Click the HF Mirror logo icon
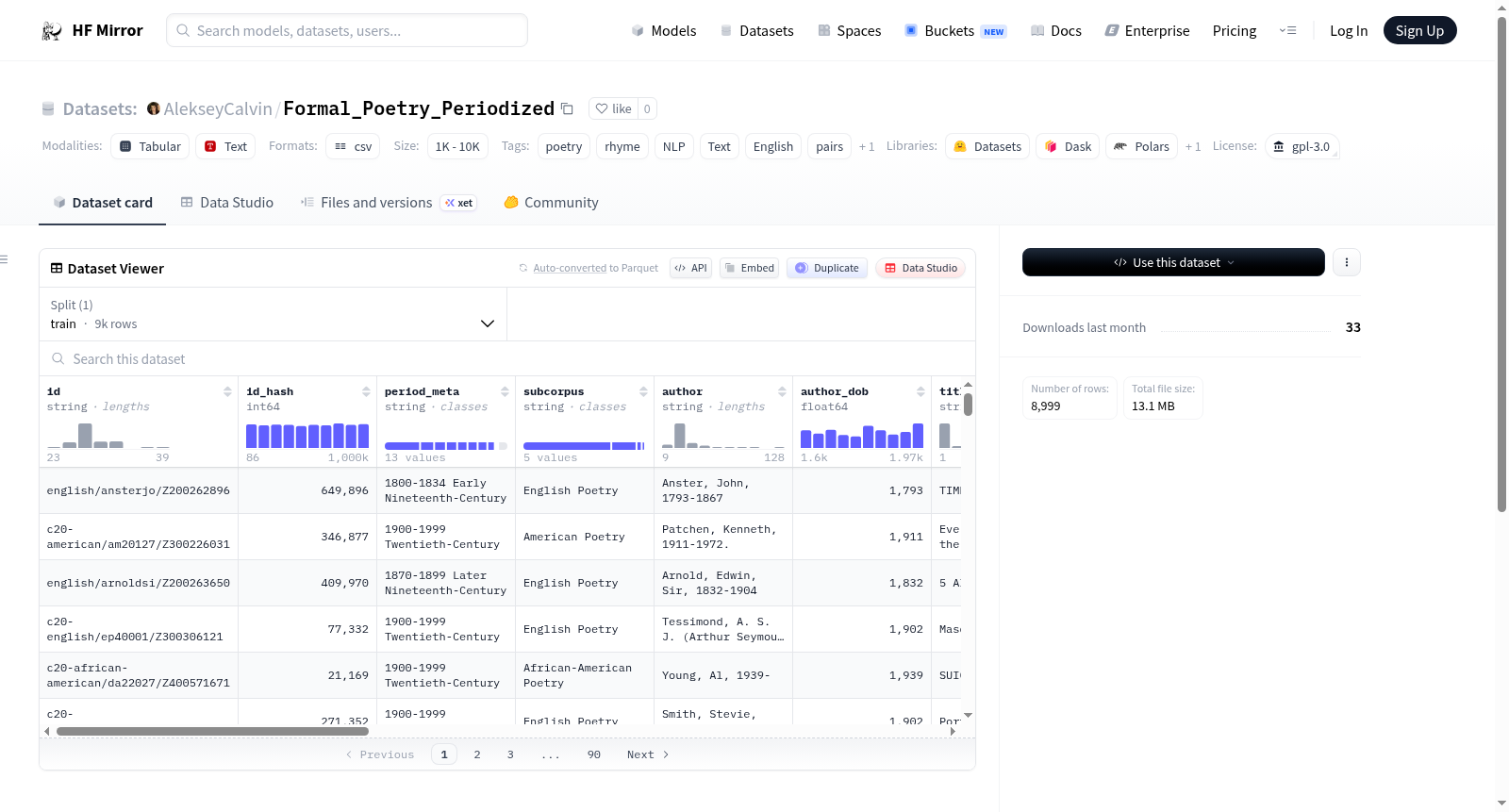This screenshot has width=1509, height=812. pos(52,31)
